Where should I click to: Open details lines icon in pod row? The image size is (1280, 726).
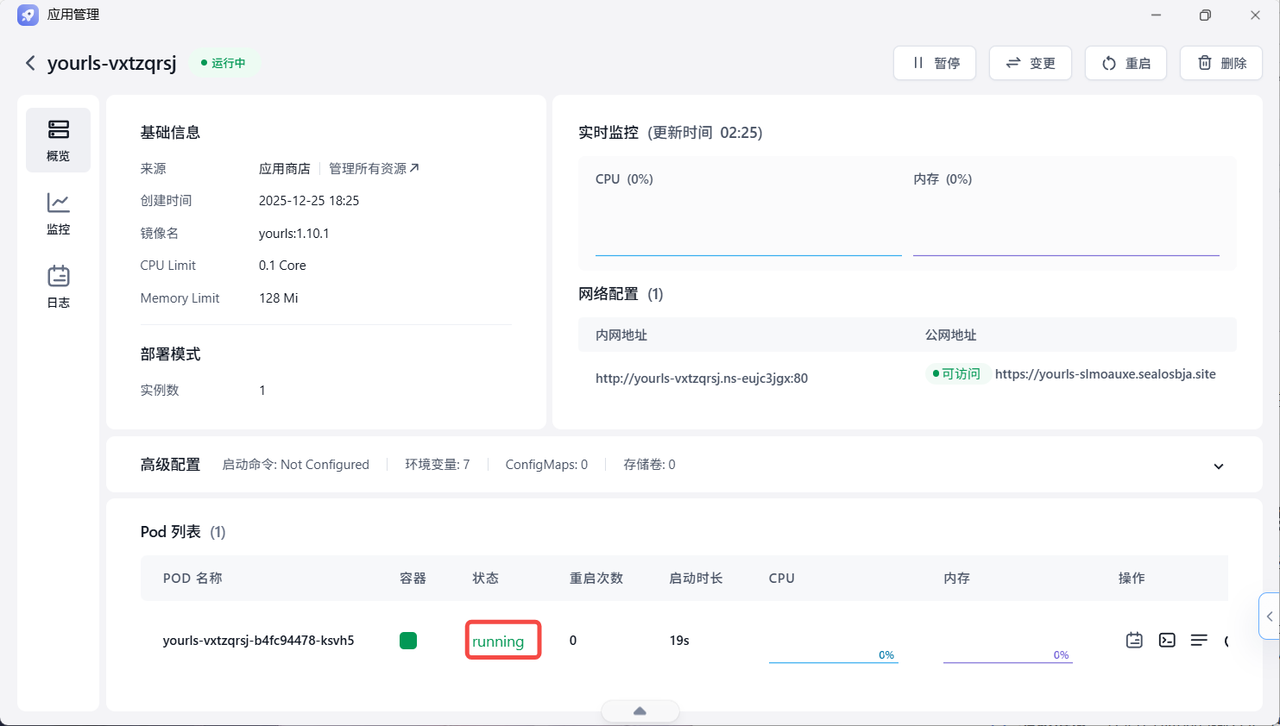pos(1199,640)
